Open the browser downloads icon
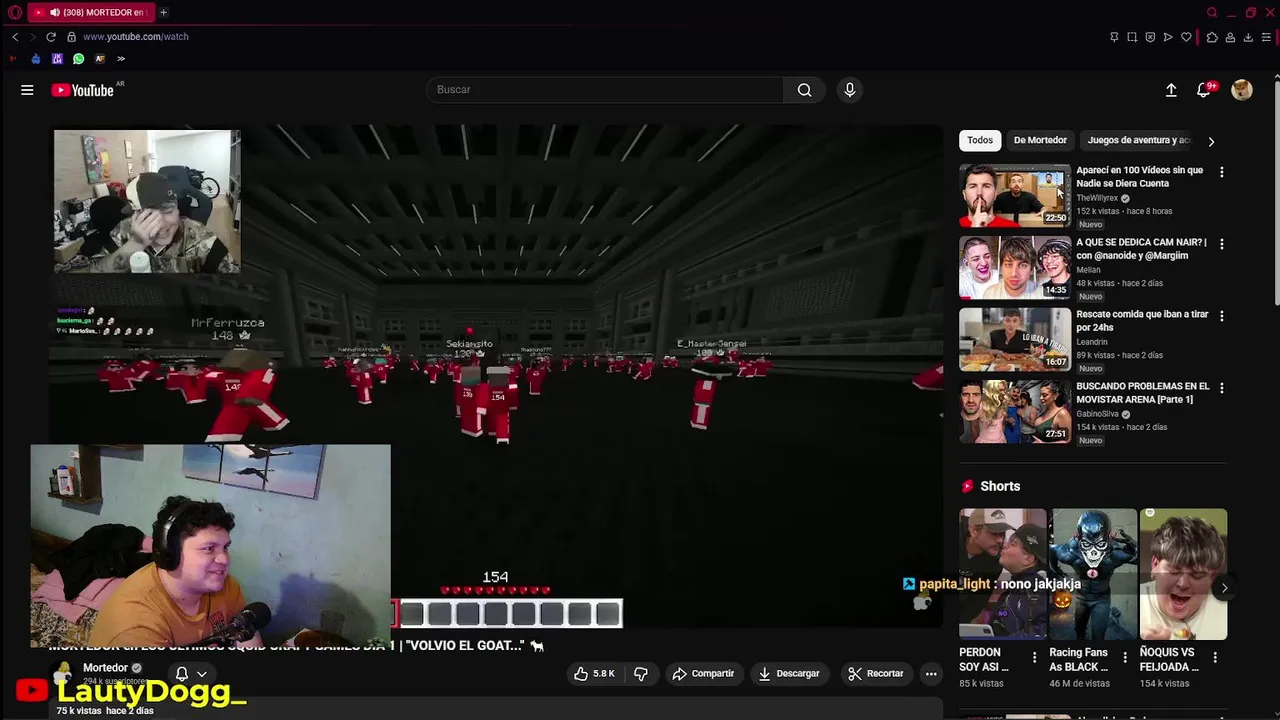This screenshot has height=720, width=1280. coord(1248,37)
